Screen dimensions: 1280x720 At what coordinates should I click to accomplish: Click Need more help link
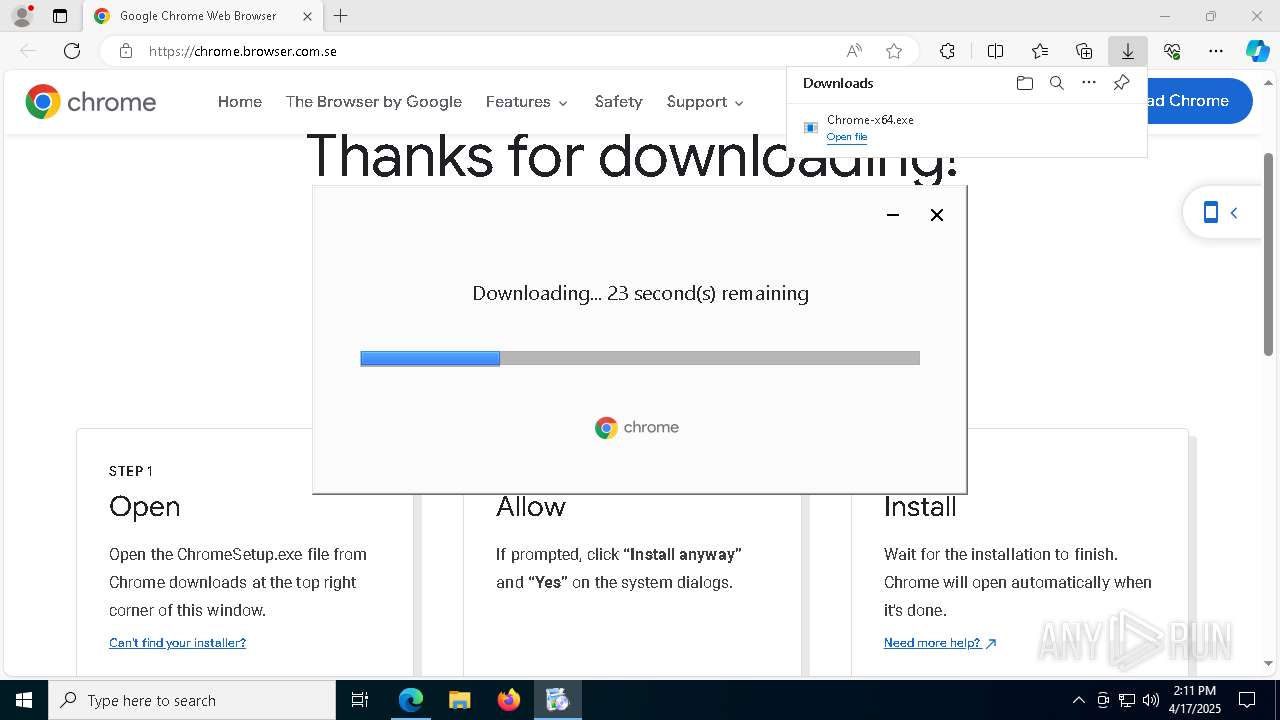click(x=940, y=643)
